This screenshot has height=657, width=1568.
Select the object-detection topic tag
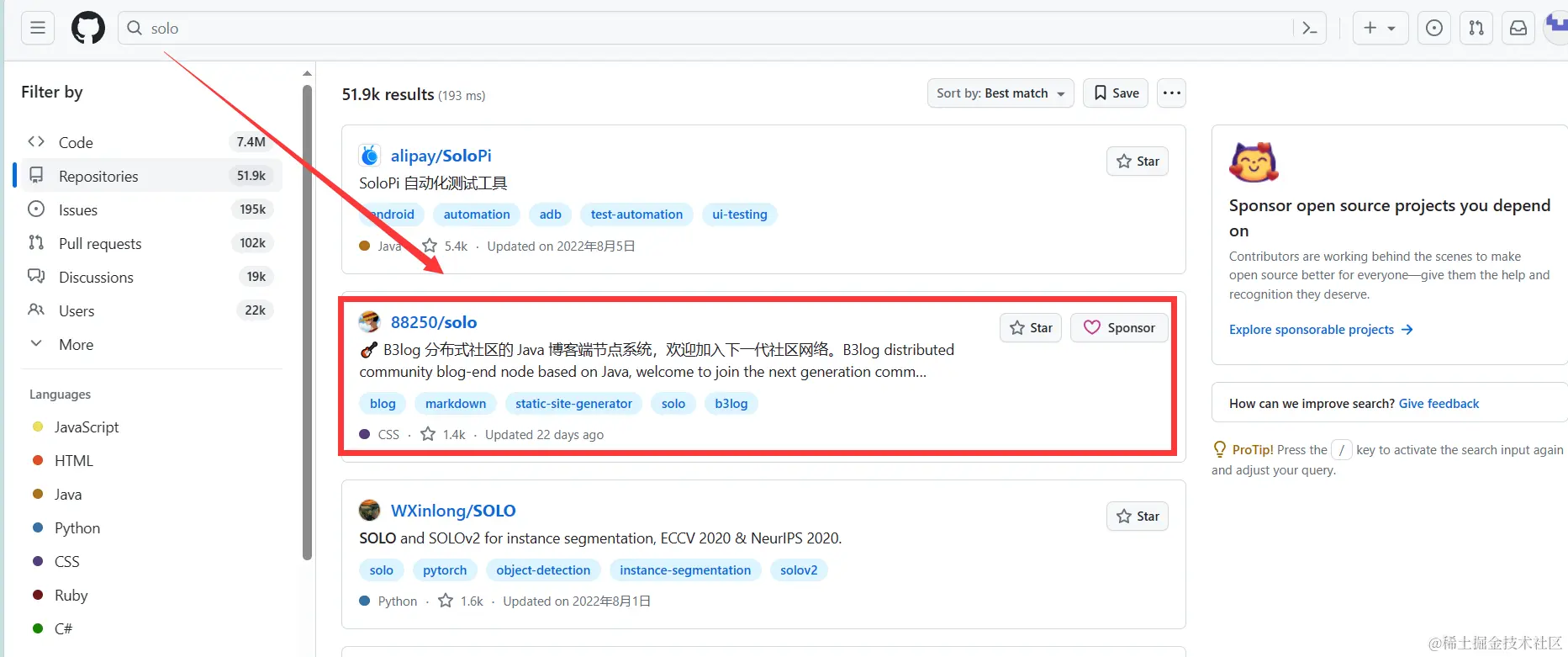(x=543, y=570)
